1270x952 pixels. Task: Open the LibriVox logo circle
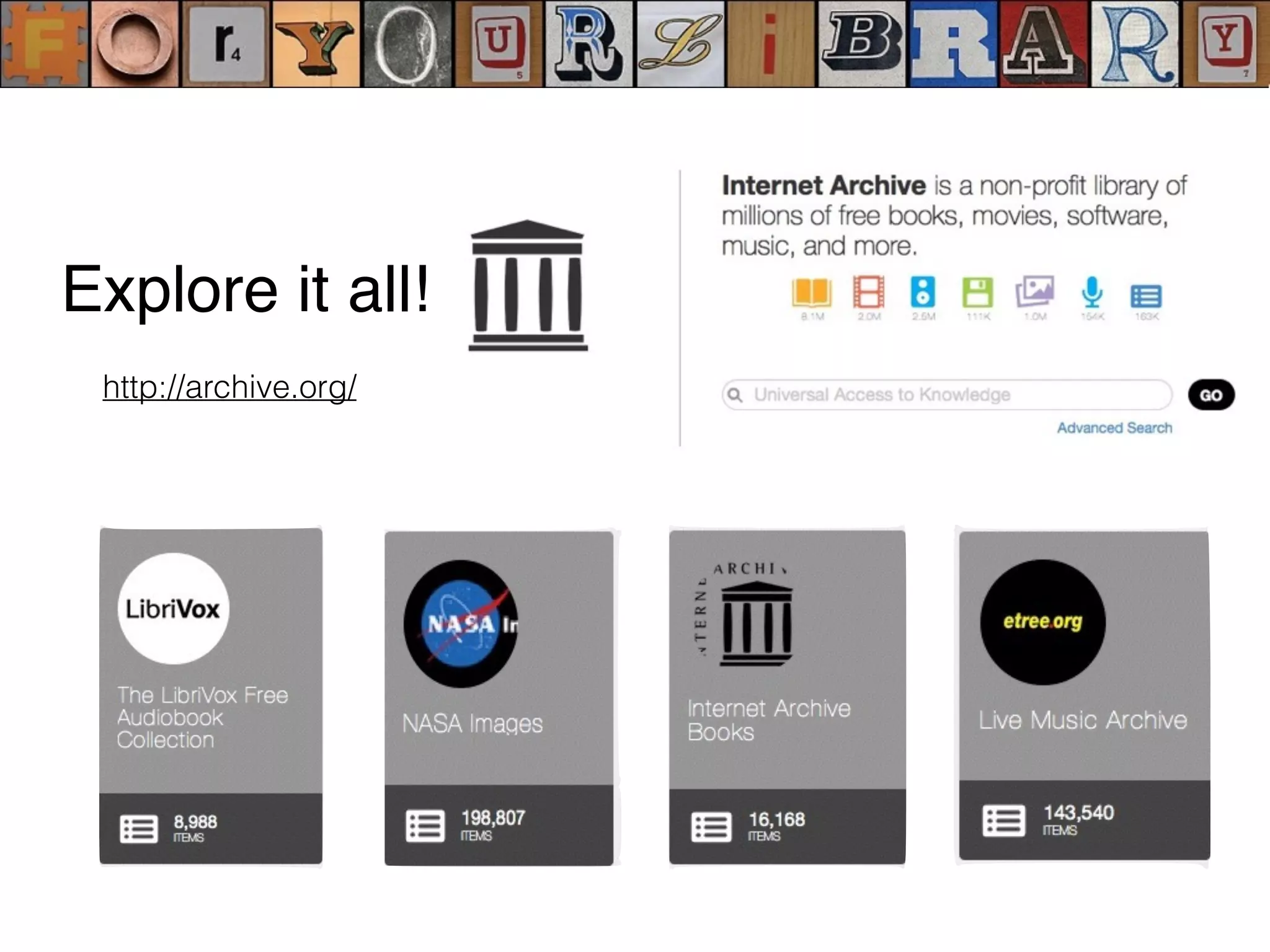click(173, 609)
